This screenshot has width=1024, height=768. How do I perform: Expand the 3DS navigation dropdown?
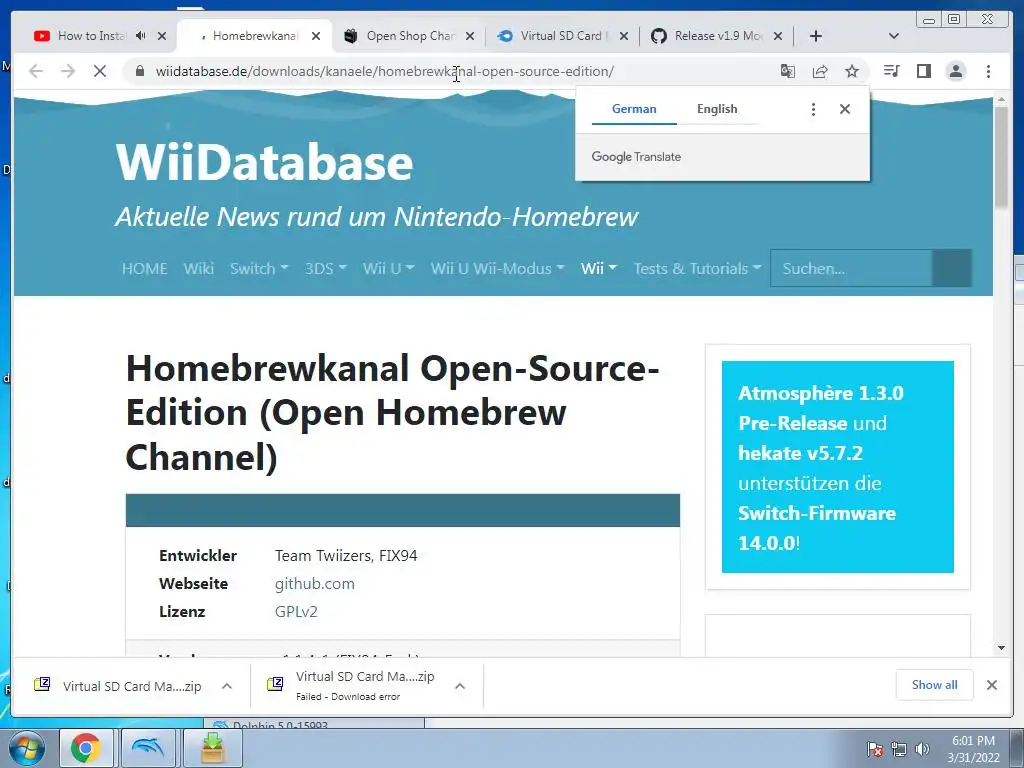(x=325, y=268)
